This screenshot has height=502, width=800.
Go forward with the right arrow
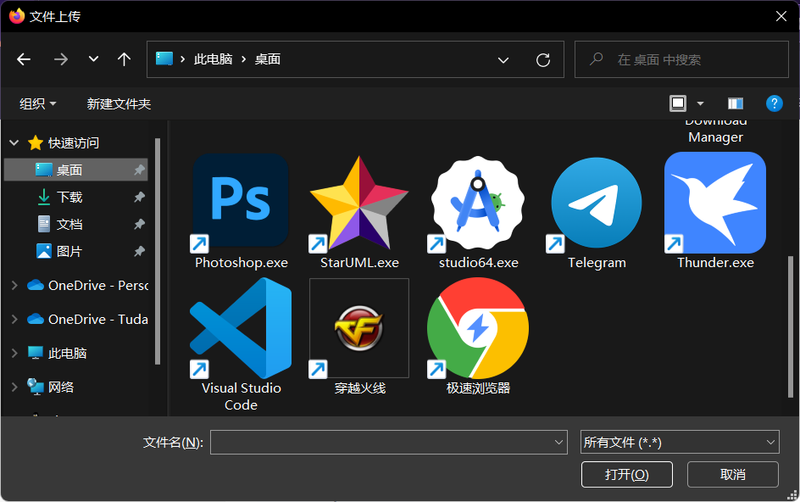point(61,60)
